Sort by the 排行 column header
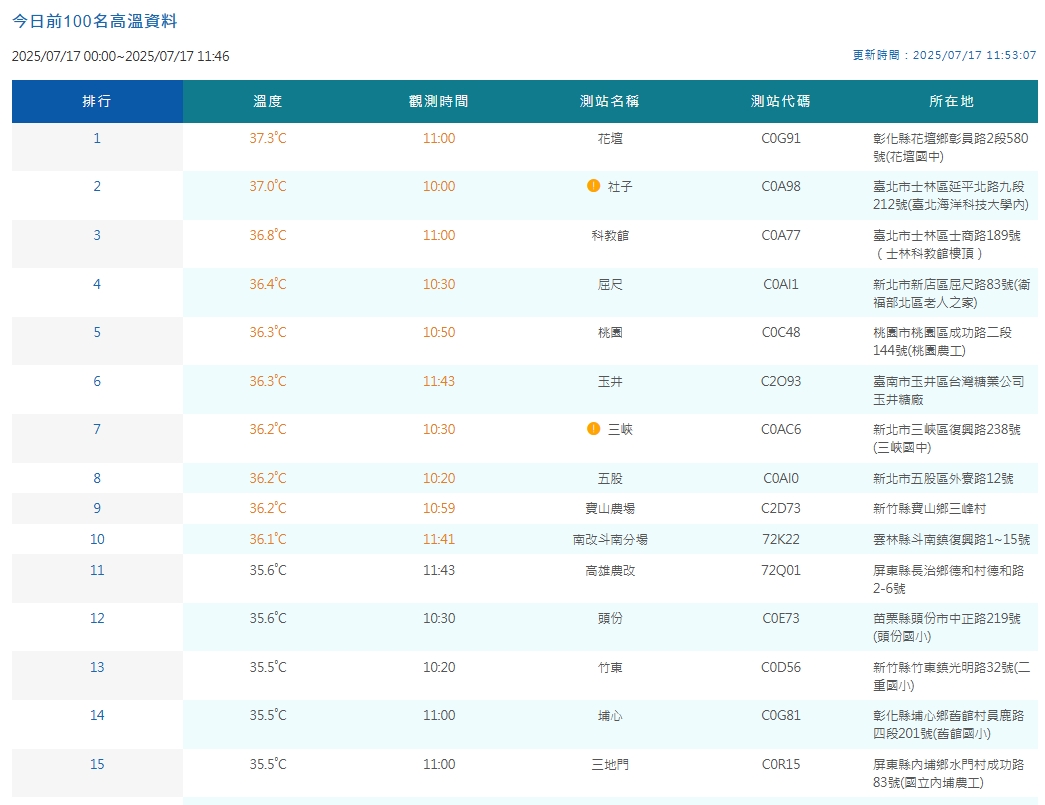 [x=97, y=101]
